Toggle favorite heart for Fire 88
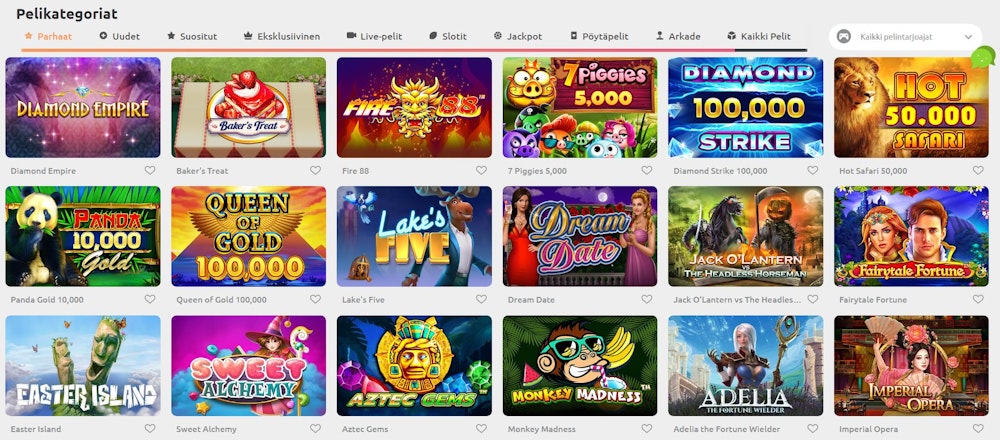 (481, 170)
